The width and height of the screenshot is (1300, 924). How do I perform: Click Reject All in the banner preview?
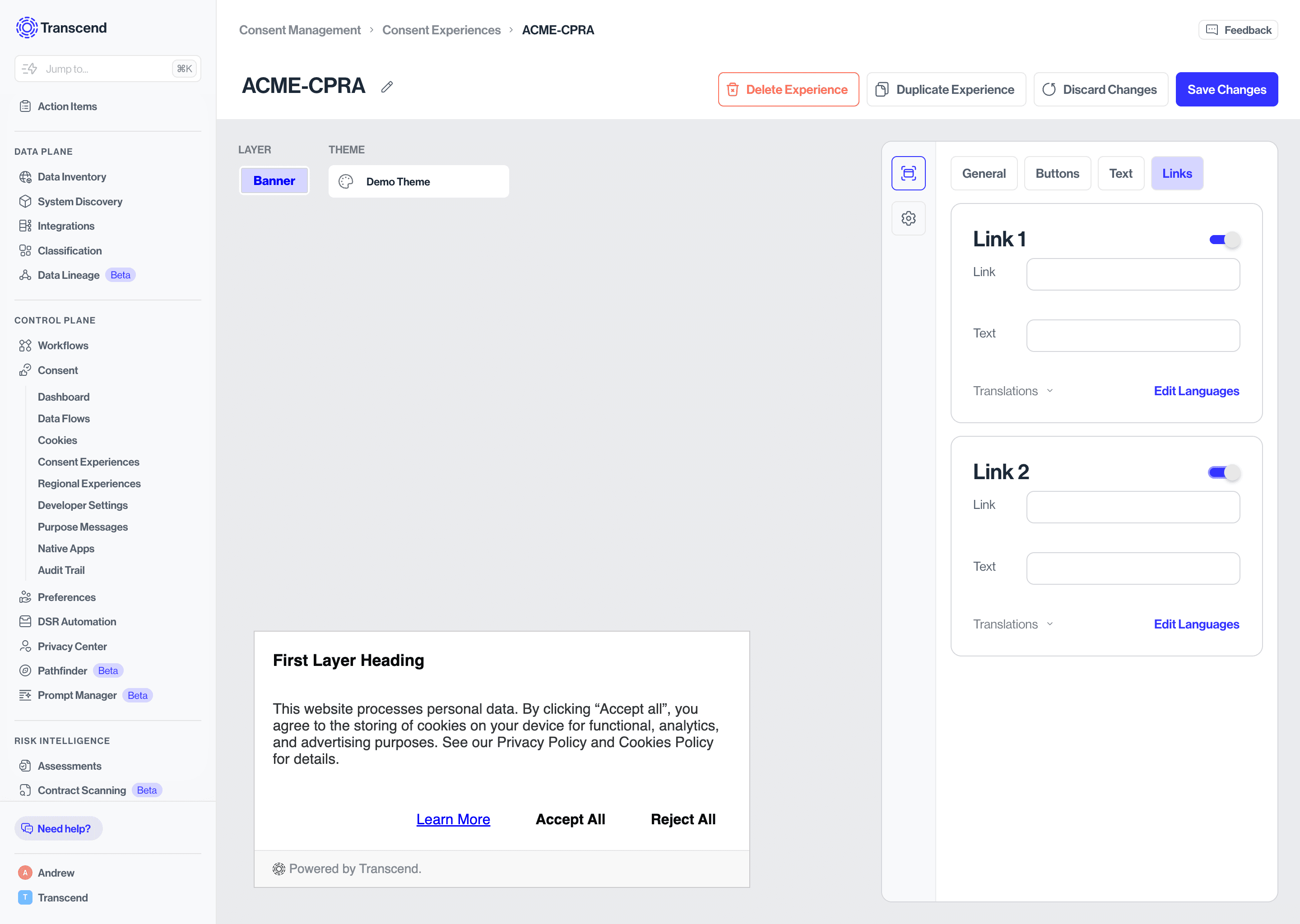pos(683,819)
